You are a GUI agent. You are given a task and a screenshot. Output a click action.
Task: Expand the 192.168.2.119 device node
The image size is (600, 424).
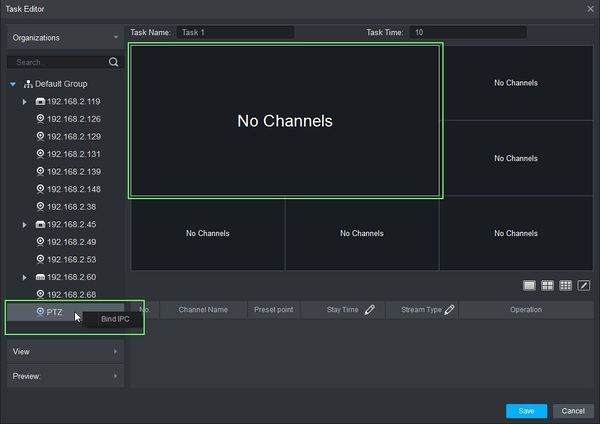pyautogui.click(x=24, y=102)
